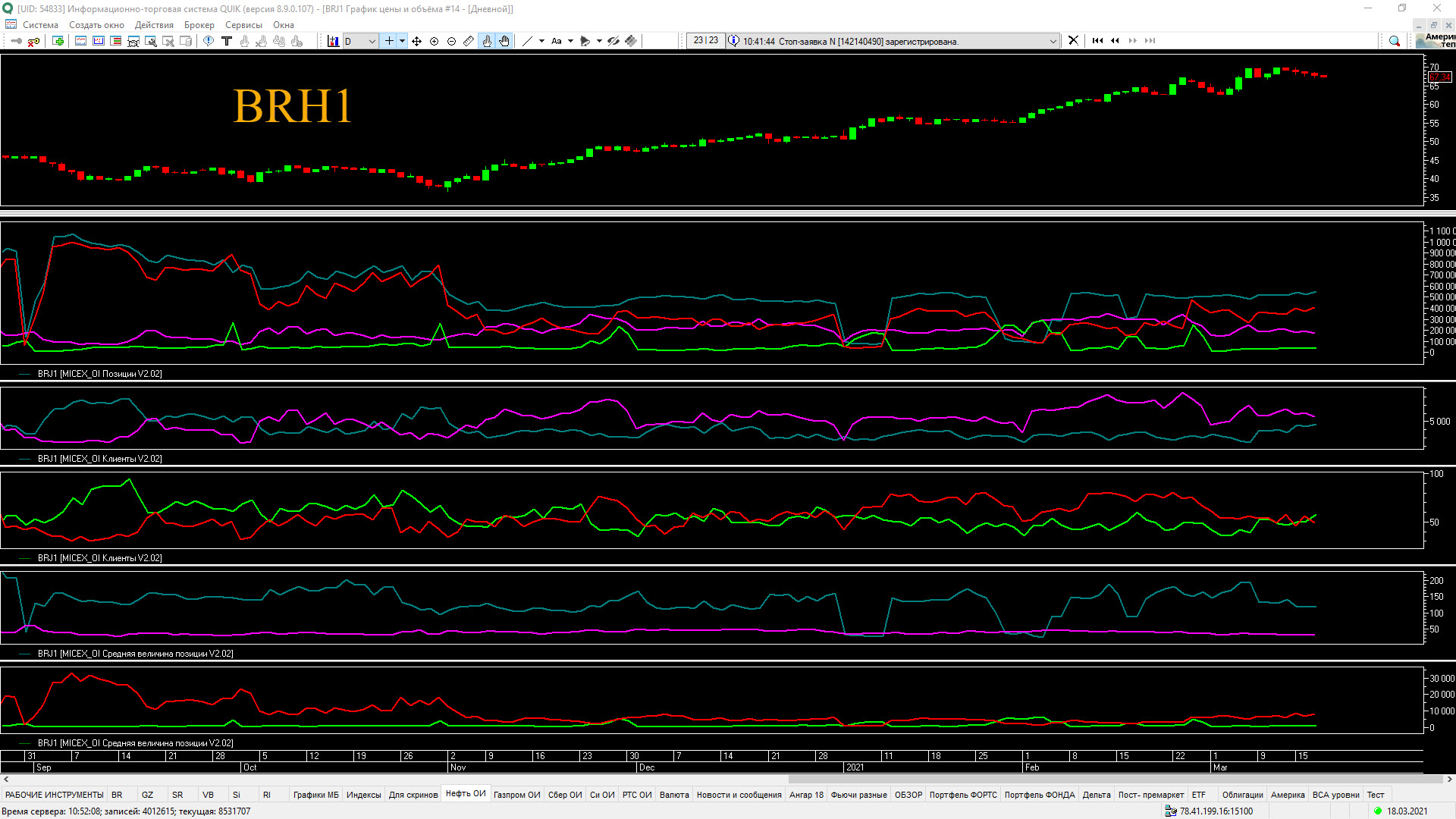Open the search magnifier icon at right
Viewport: 1456px width, 819px height.
pos(1394,41)
